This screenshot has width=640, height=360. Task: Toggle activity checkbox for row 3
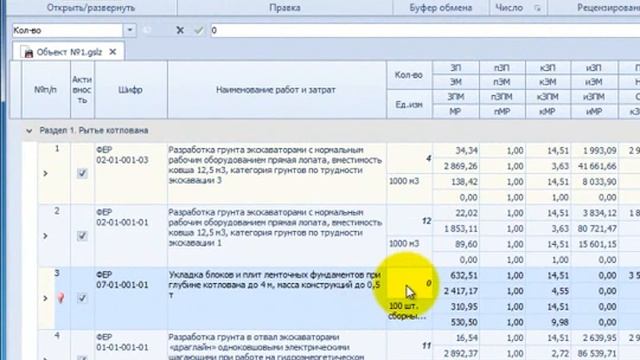[x=82, y=298]
